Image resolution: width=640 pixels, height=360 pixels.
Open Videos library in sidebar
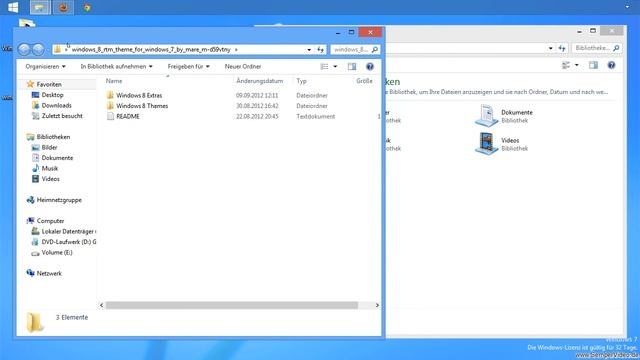(x=50, y=179)
